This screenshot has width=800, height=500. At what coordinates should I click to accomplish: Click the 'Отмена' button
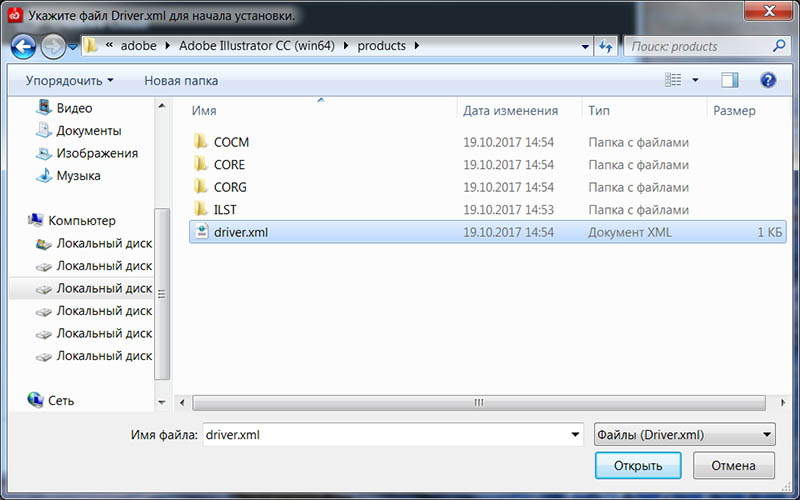click(x=733, y=466)
